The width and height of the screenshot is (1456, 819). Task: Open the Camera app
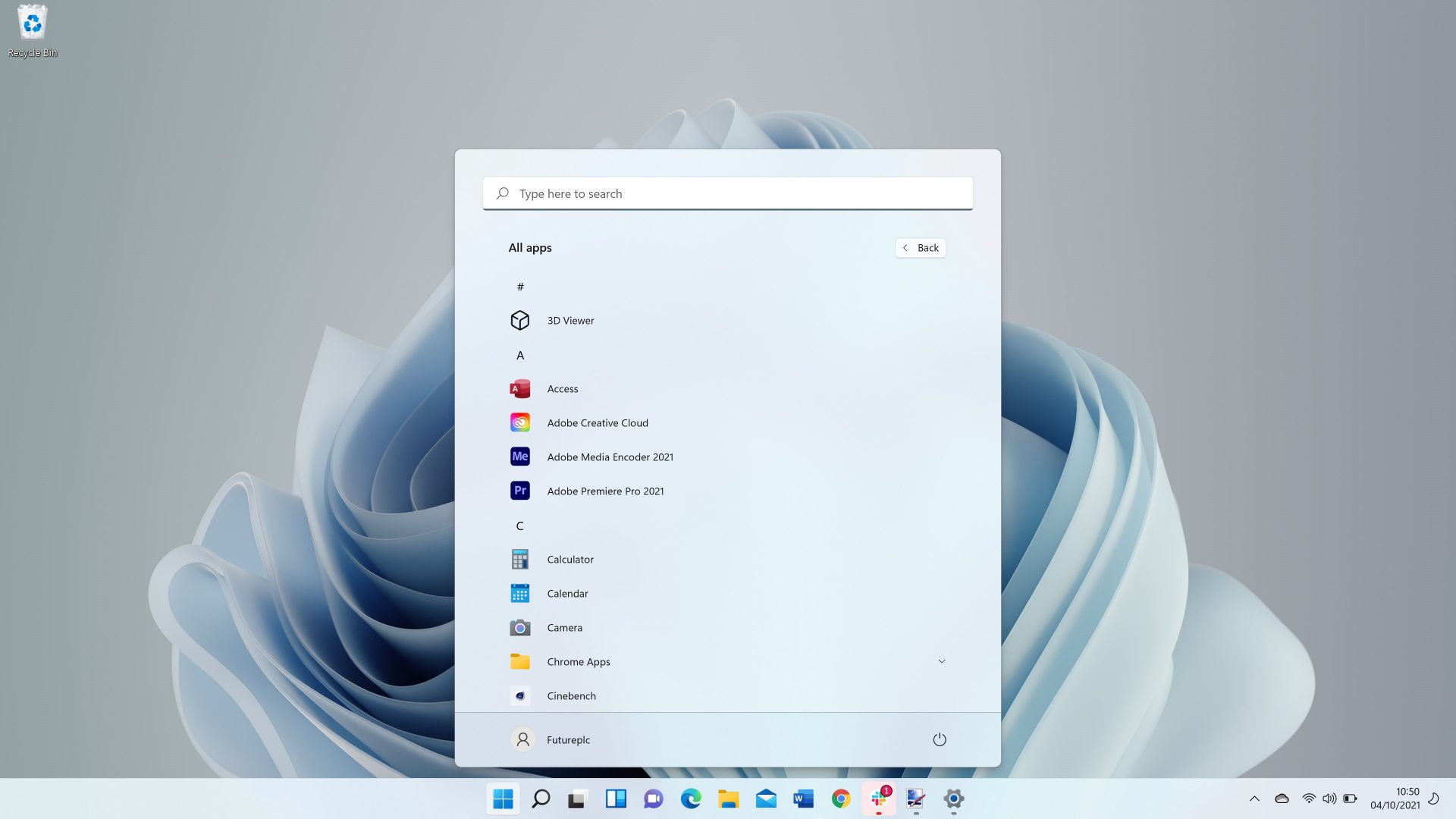(x=564, y=627)
